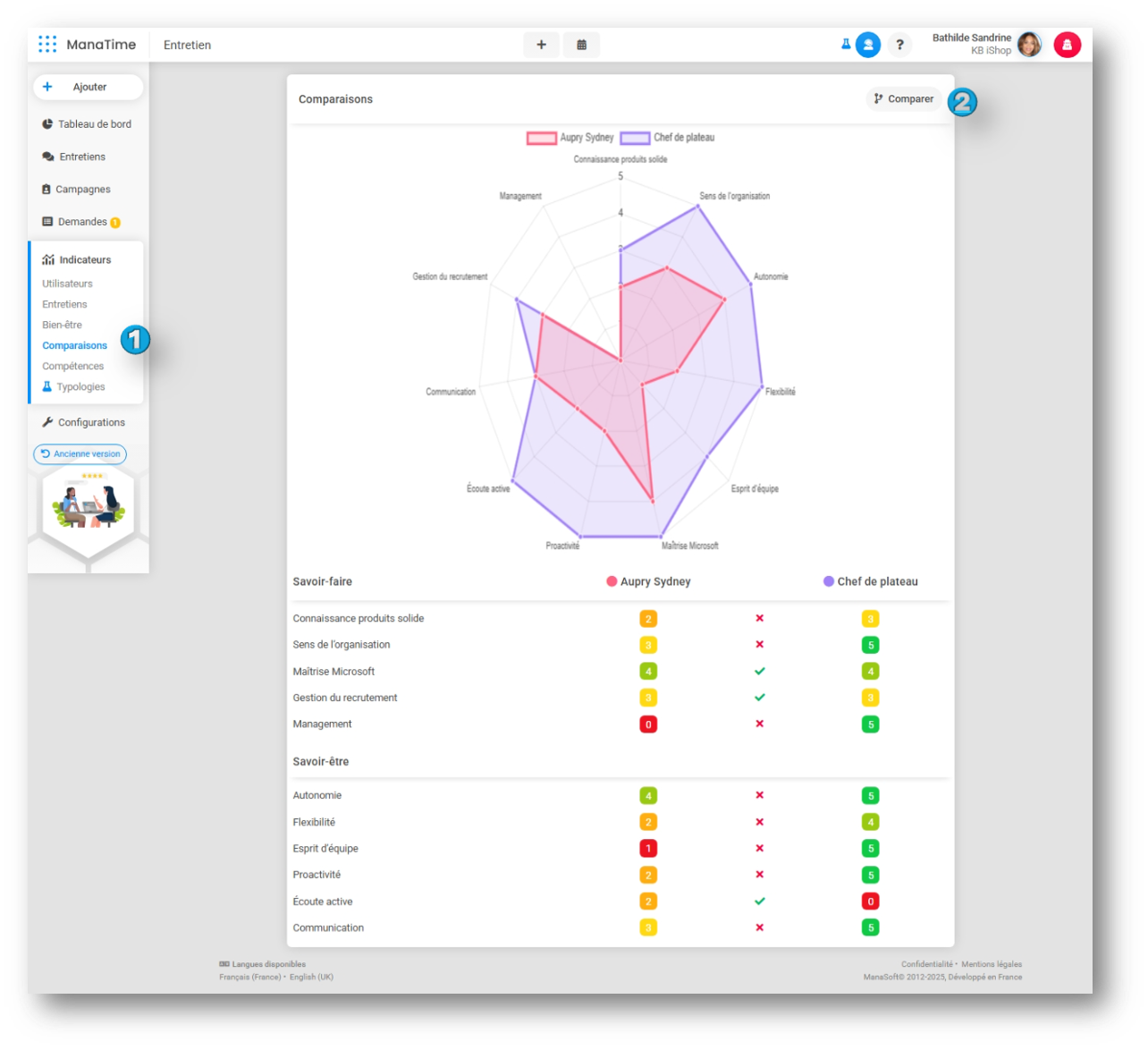Select Comparaisons indicator
The height and width of the screenshot is (1050, 1148).
click(x=74, y=345)
